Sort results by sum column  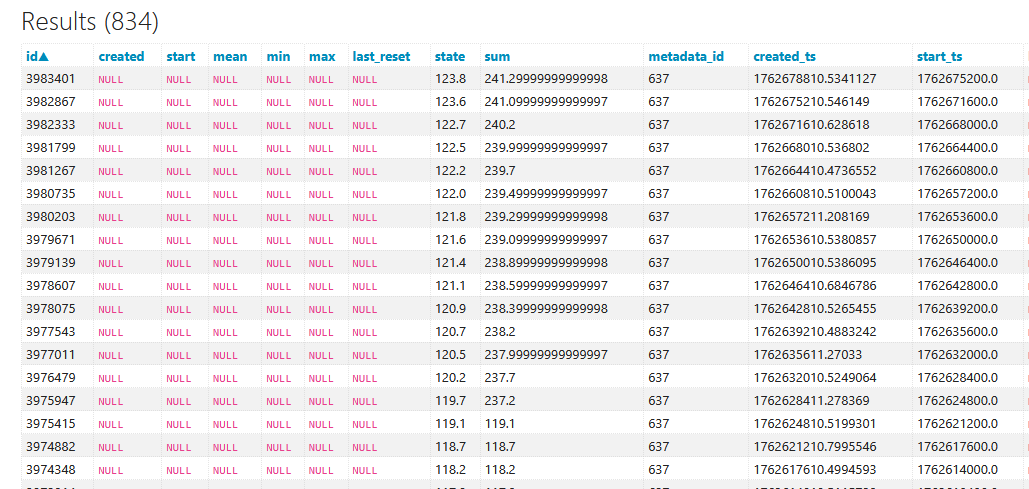pyautogui.click(x=496, y=57)
